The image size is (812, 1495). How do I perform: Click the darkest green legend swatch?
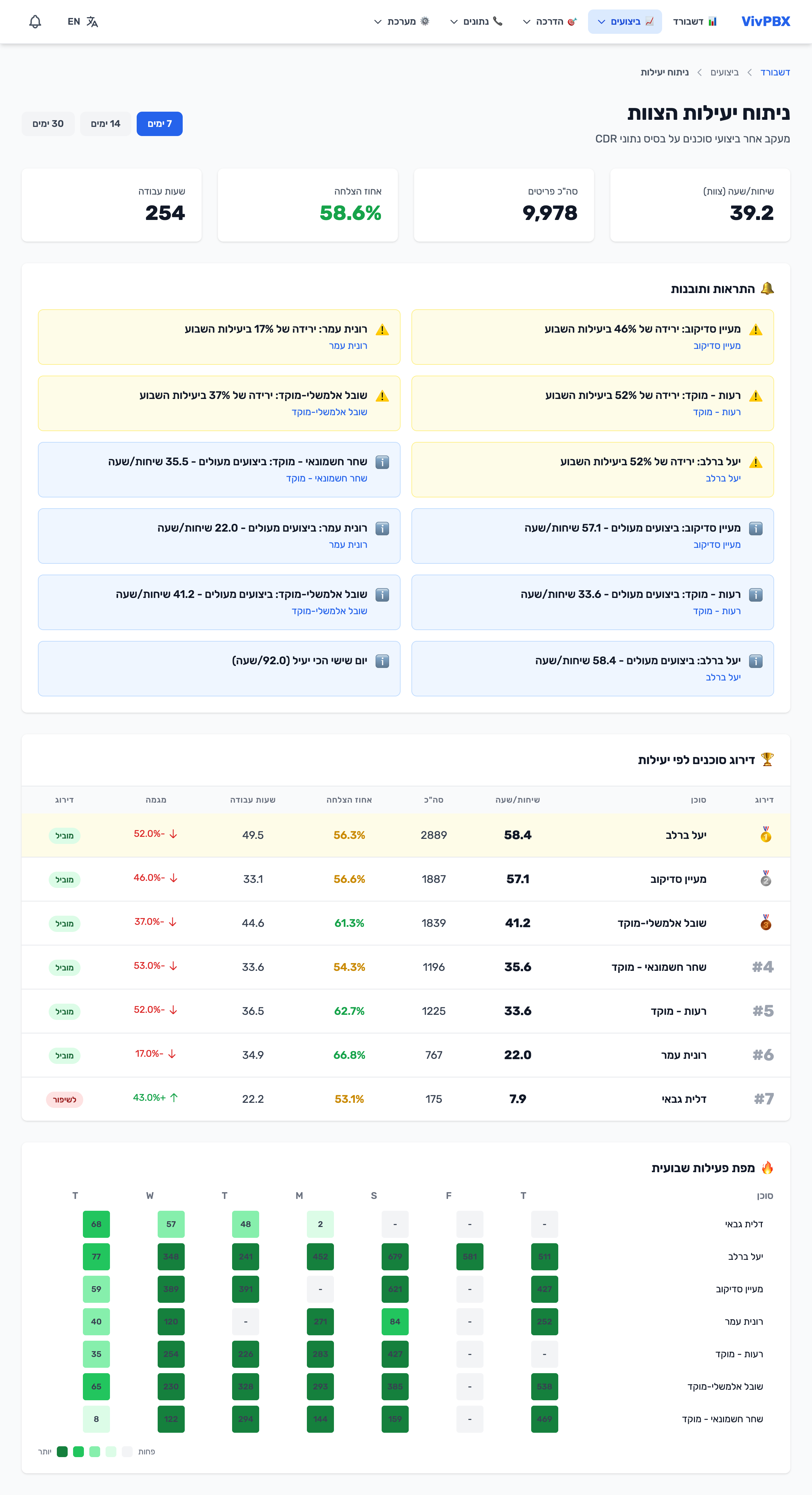[62, 1451]
